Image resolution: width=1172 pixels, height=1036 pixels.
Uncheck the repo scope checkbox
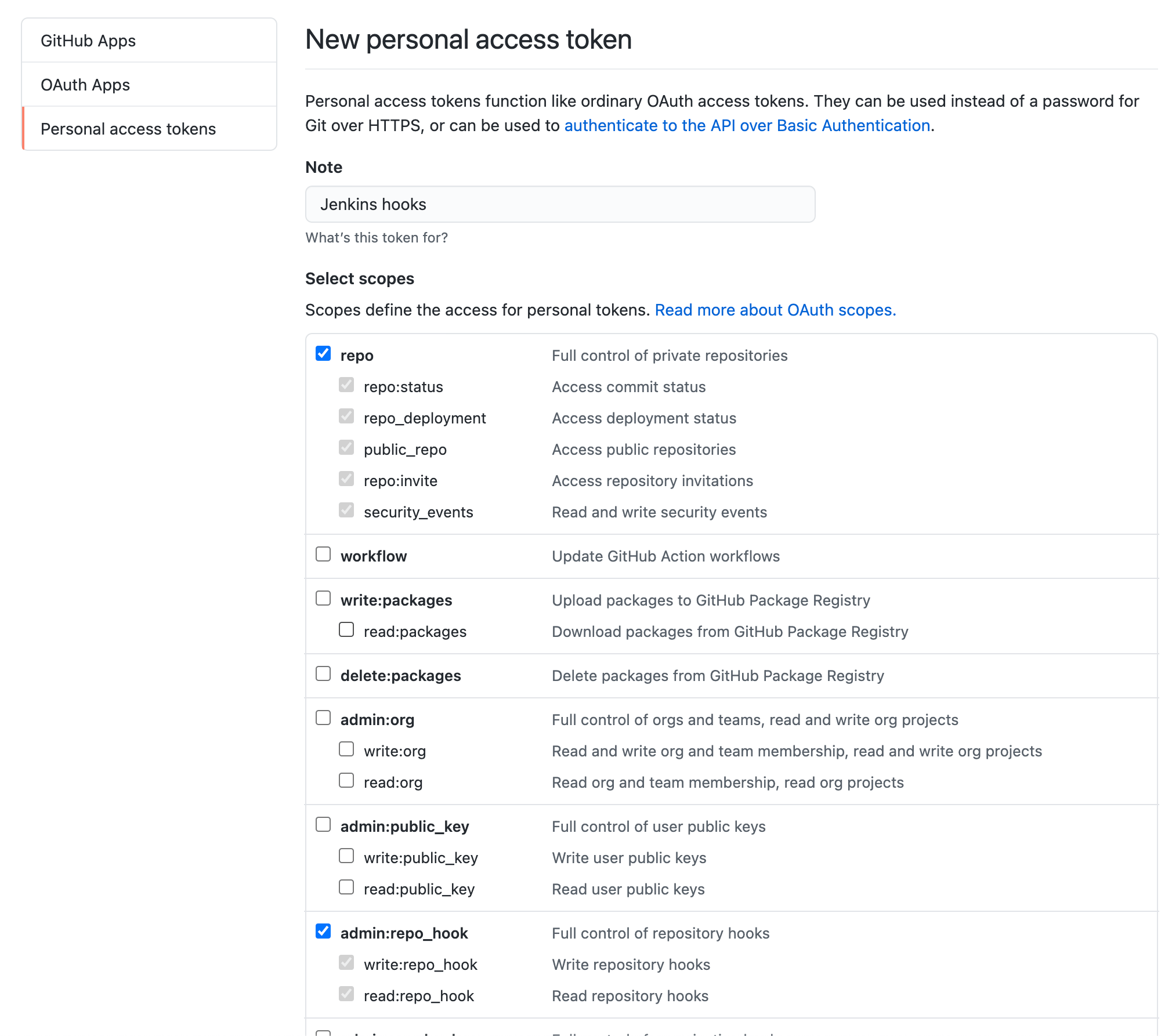pyautogui.click(x=323, y=354)
